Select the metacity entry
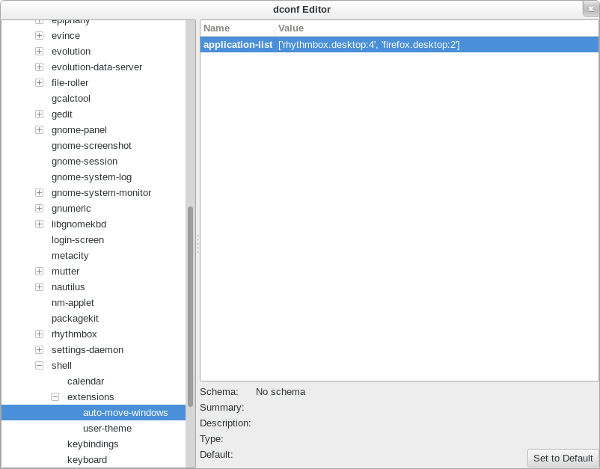The width and height of the screenshot is (600, 469). click(70, 255)
